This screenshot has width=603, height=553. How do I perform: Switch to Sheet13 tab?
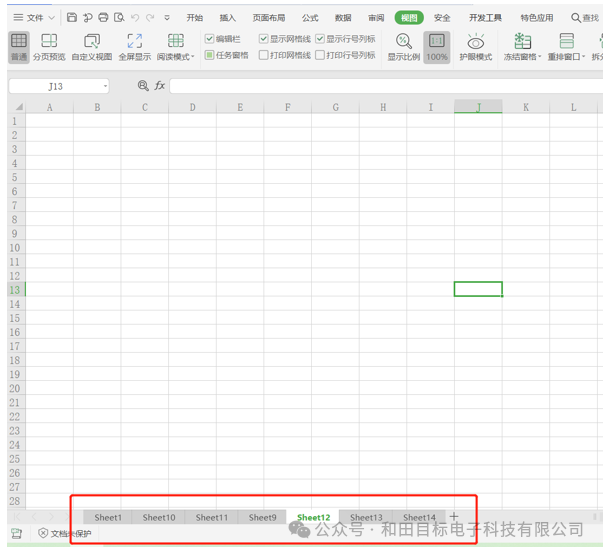[366, 517]
